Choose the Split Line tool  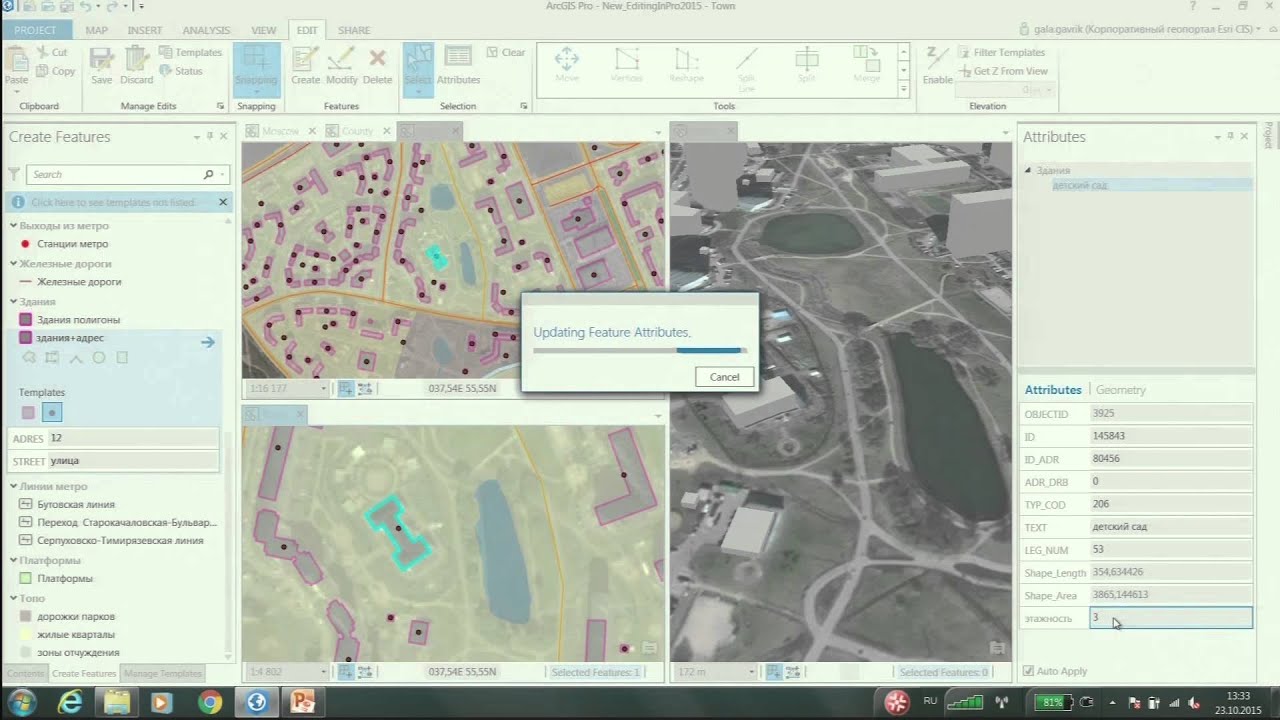(746, 68)
